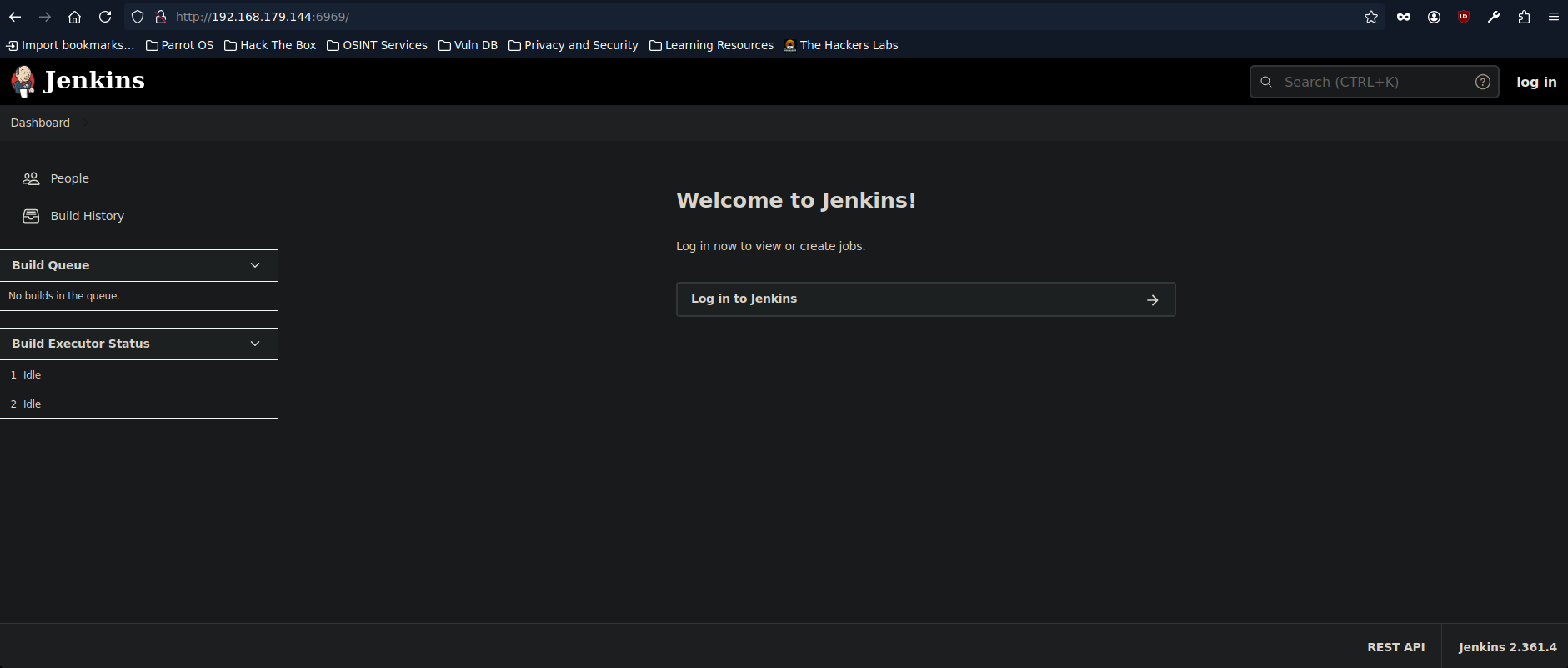Click 'No builds in the queue.' text
The height and width of the screenshot is (668, 1568).
tap(64, 296)
